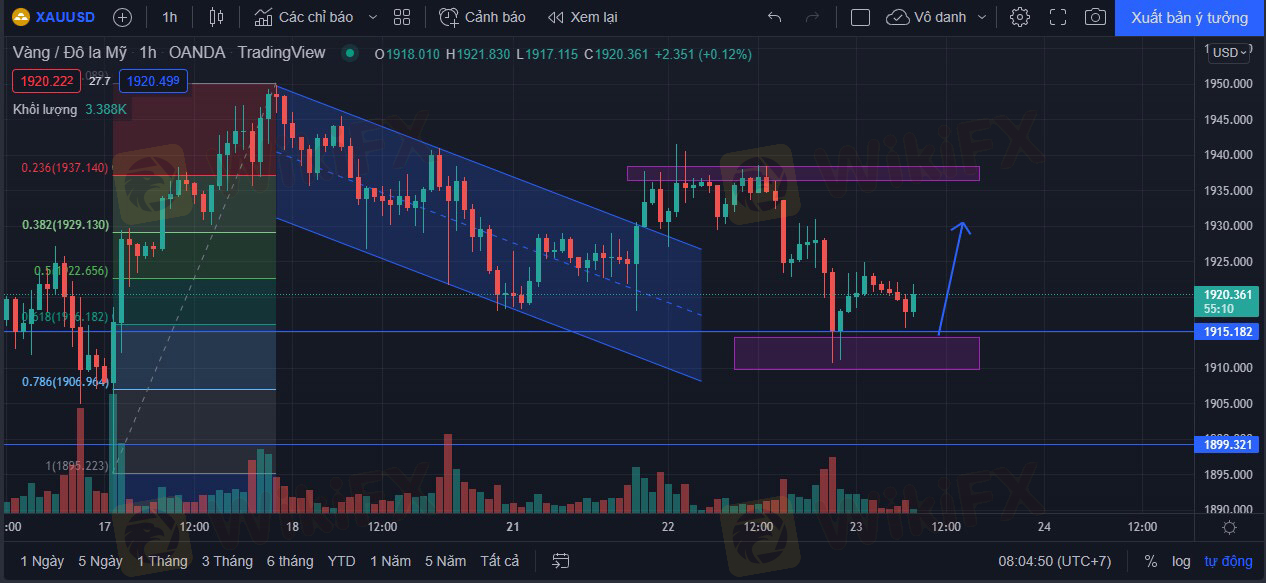Click the 'Cảnh báo' alert button
Image resolution: width=1266 pixels, height=583 pixels.
pyautogui.click(x=483, y=17)
